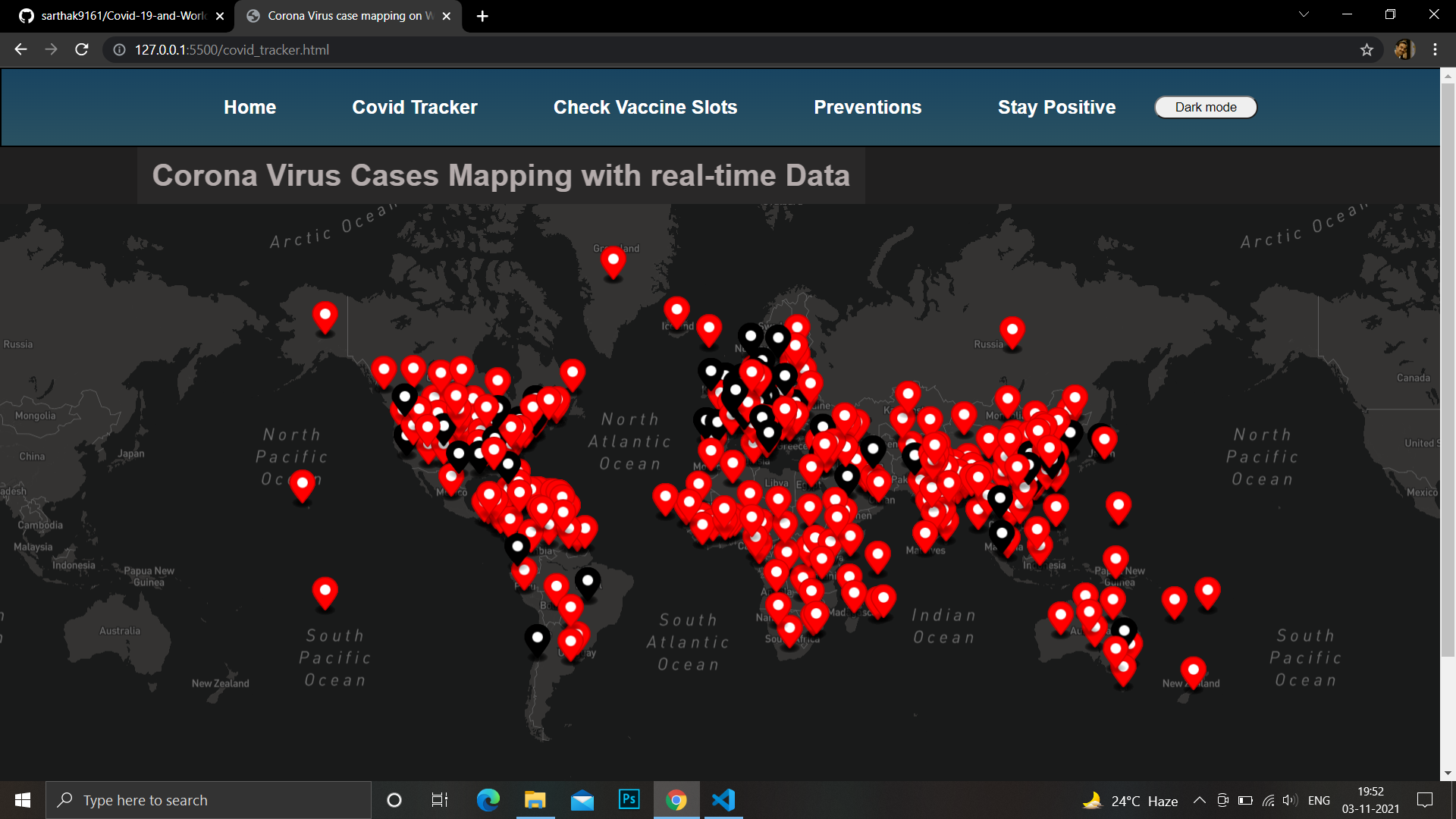Screen dimensions: 1456x819
Task: Open the Mail app from the taskbar
Action: 582,799
